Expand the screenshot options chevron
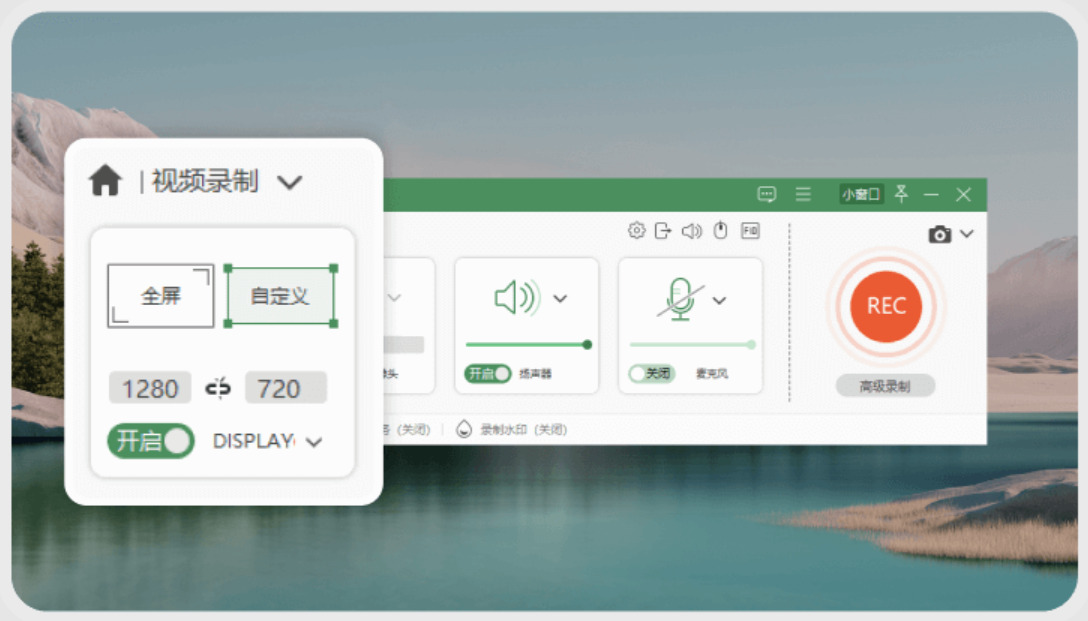The width and height of the screenshot is (1088, 621). point(967,234)
